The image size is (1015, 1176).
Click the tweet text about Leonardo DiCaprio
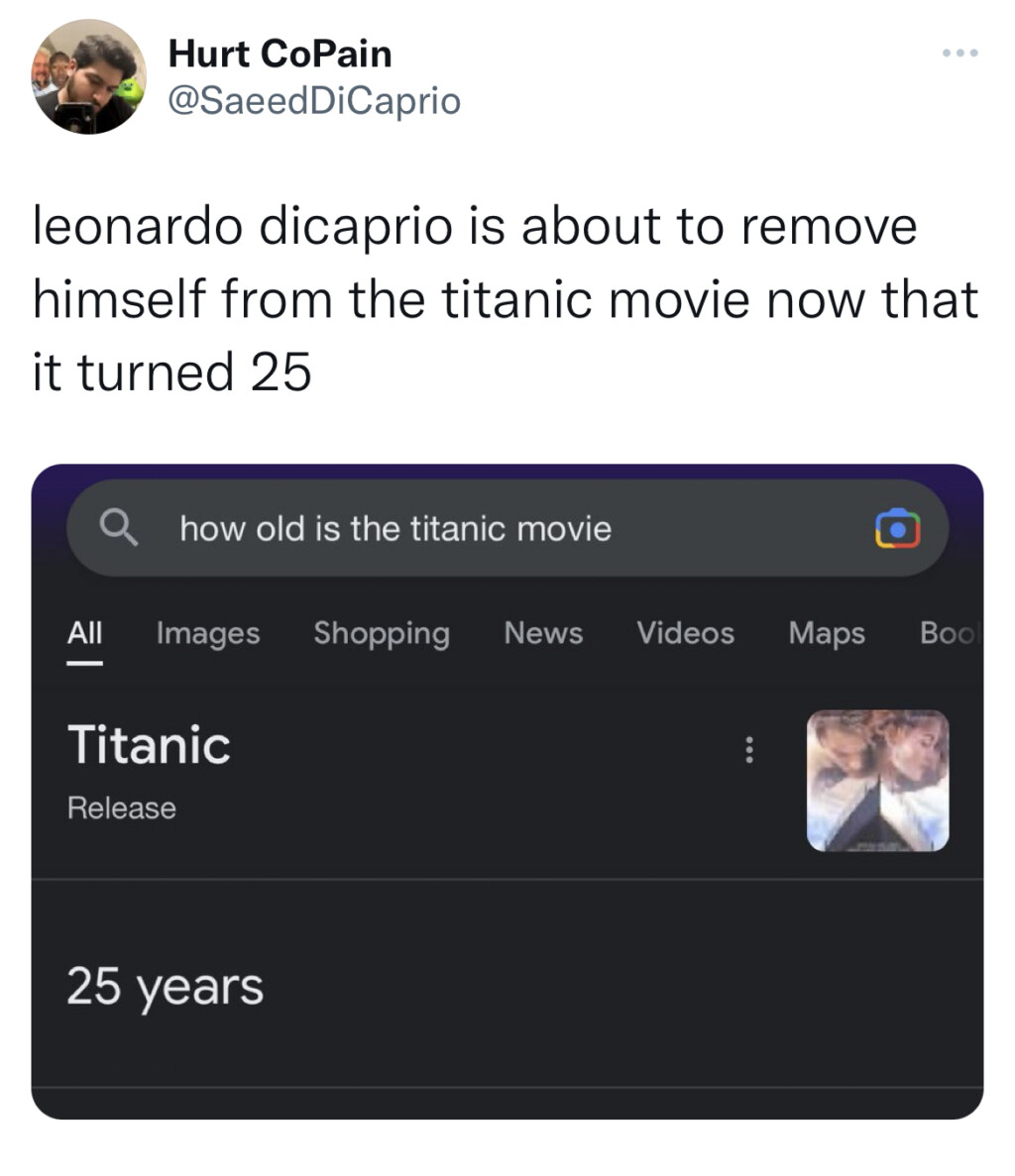pos(496,297)
